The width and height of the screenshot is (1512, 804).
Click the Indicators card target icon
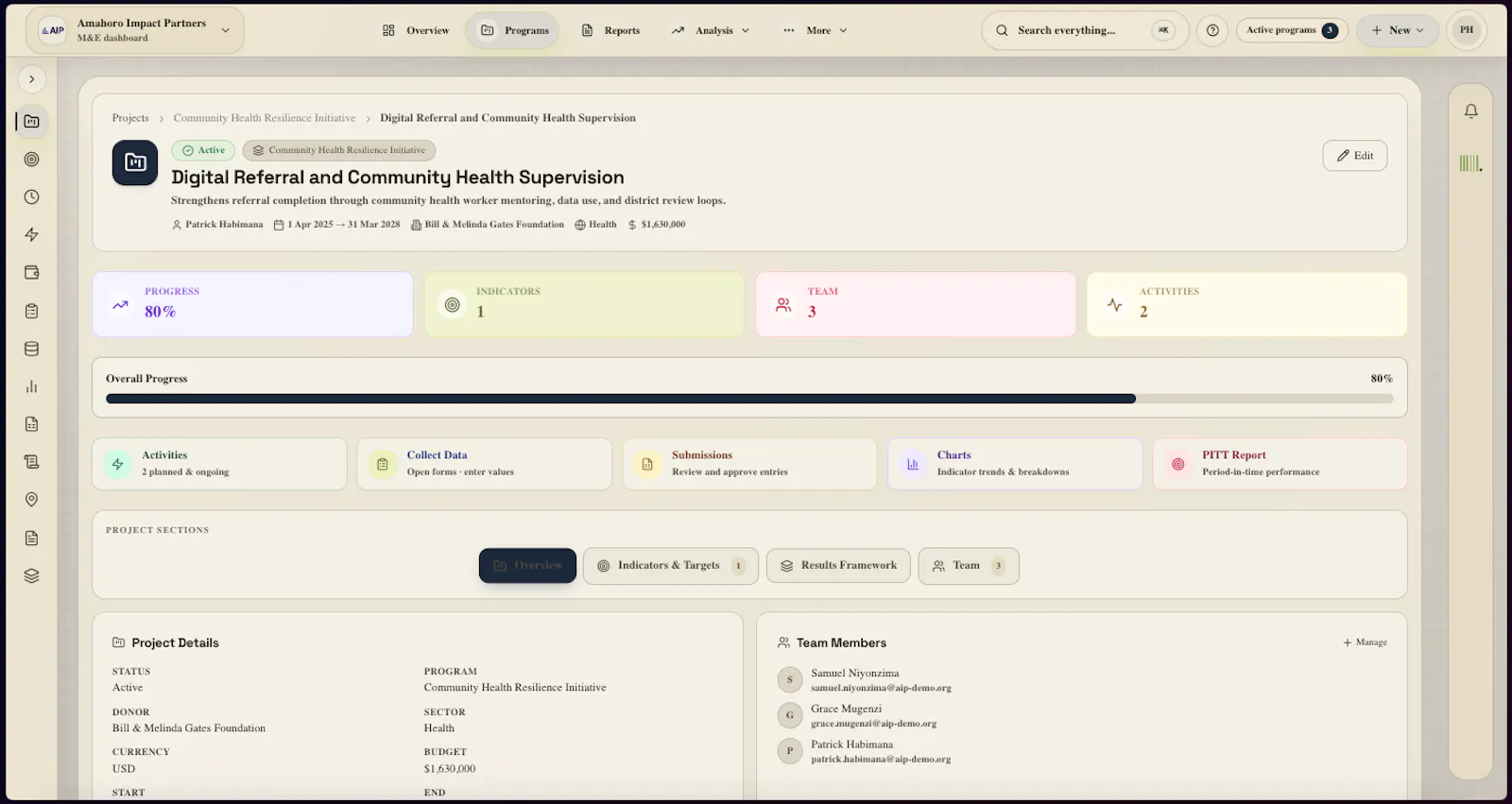(x=453, y=304)
